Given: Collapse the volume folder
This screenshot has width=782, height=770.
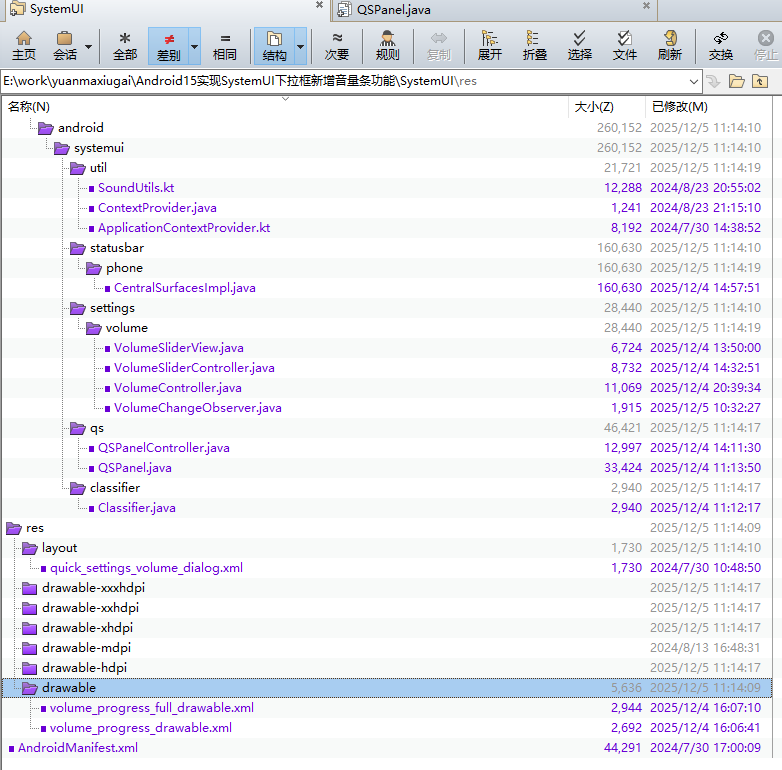Looking at the screenshot, I should click(93, 328).
